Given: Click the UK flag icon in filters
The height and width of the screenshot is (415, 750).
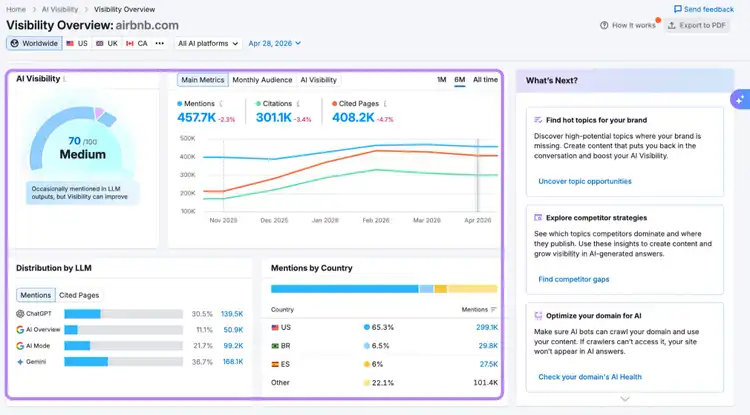Looking at the screenshot, I should coord(99,43).
